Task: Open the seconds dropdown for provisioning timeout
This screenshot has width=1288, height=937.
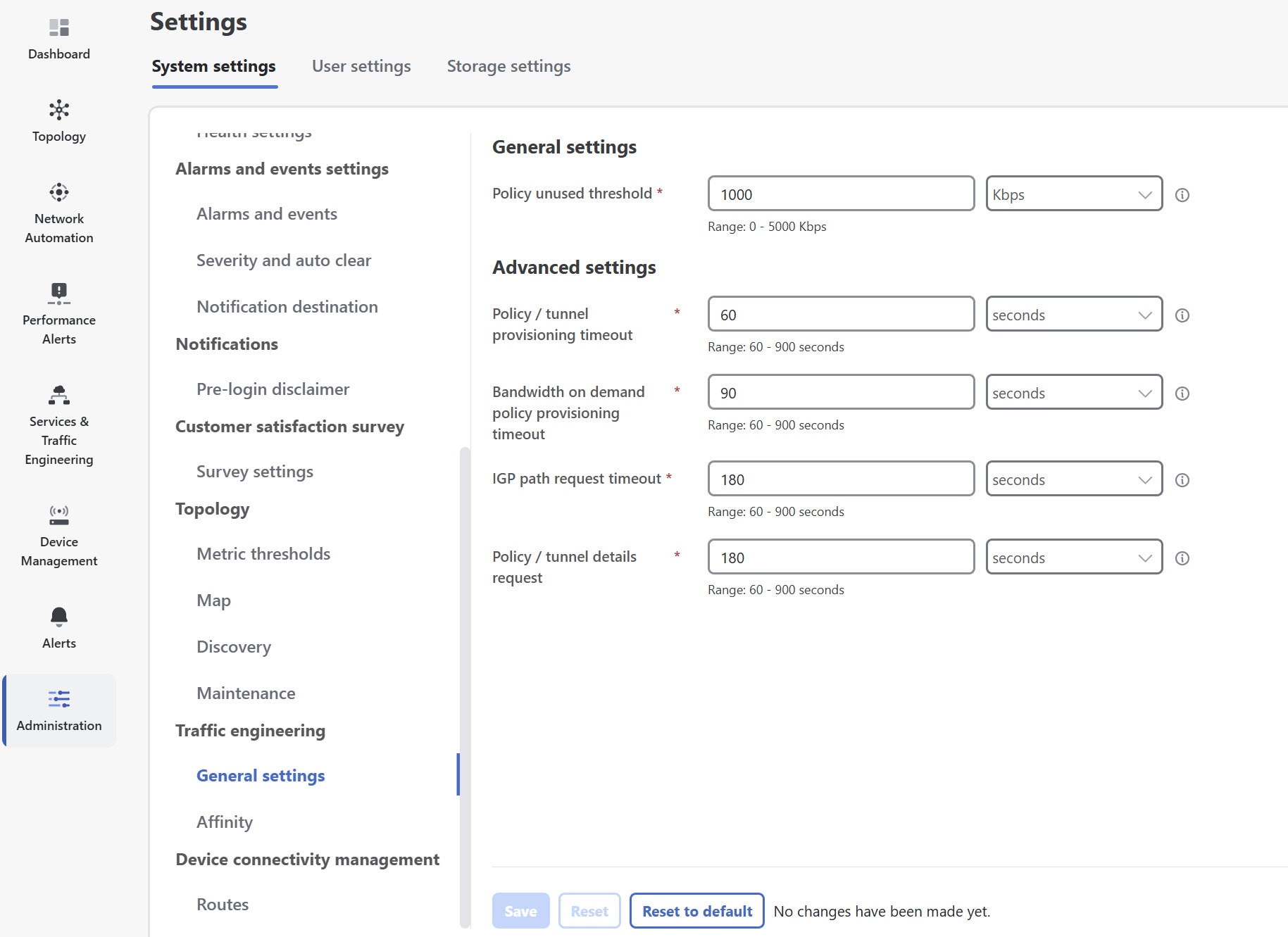Action: pos(1073,314)
